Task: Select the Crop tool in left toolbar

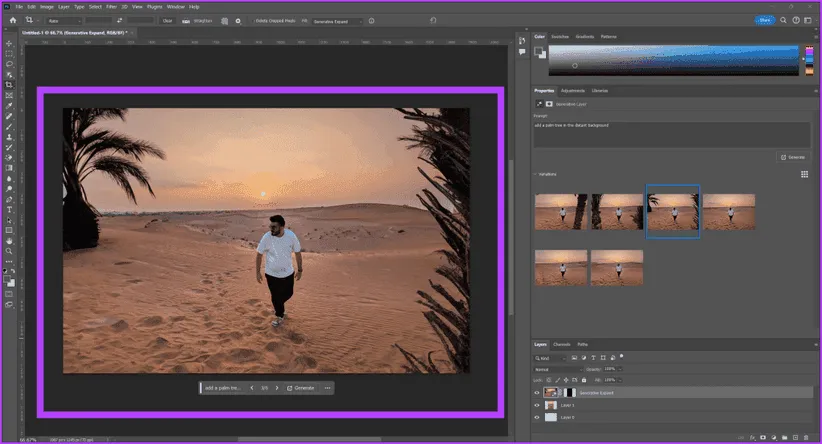Action: pyautogui.click(x=8, y=84)
